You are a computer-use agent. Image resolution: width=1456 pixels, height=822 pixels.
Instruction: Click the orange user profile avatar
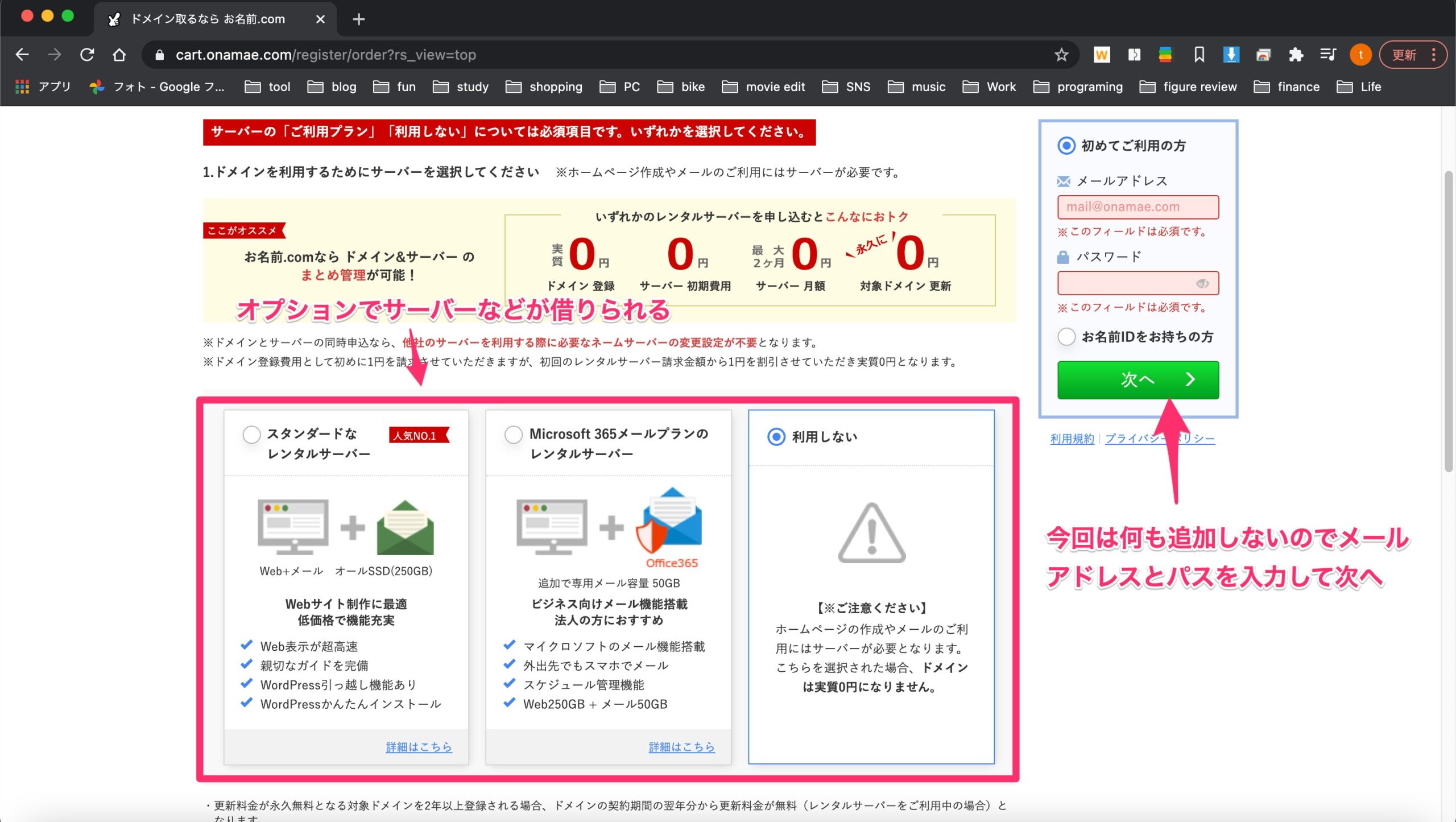1360,55
